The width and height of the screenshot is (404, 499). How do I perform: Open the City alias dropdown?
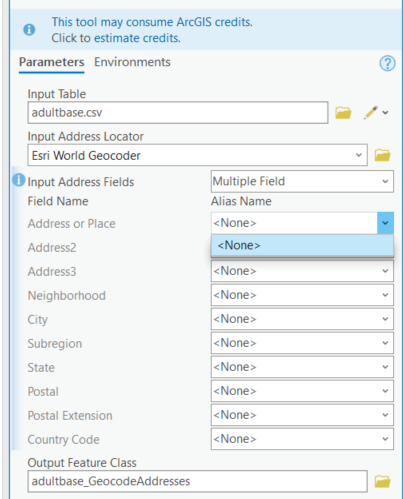point(302,319)
